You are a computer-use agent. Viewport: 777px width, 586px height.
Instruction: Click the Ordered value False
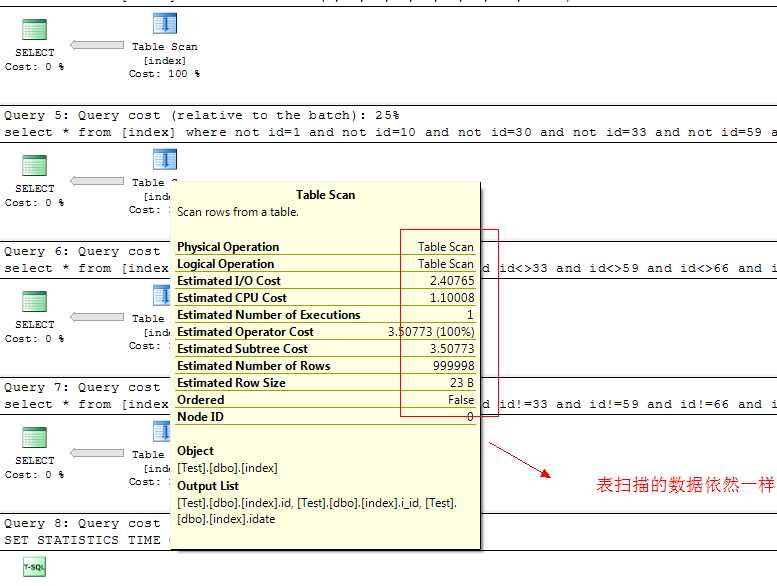tap(461, 400)
